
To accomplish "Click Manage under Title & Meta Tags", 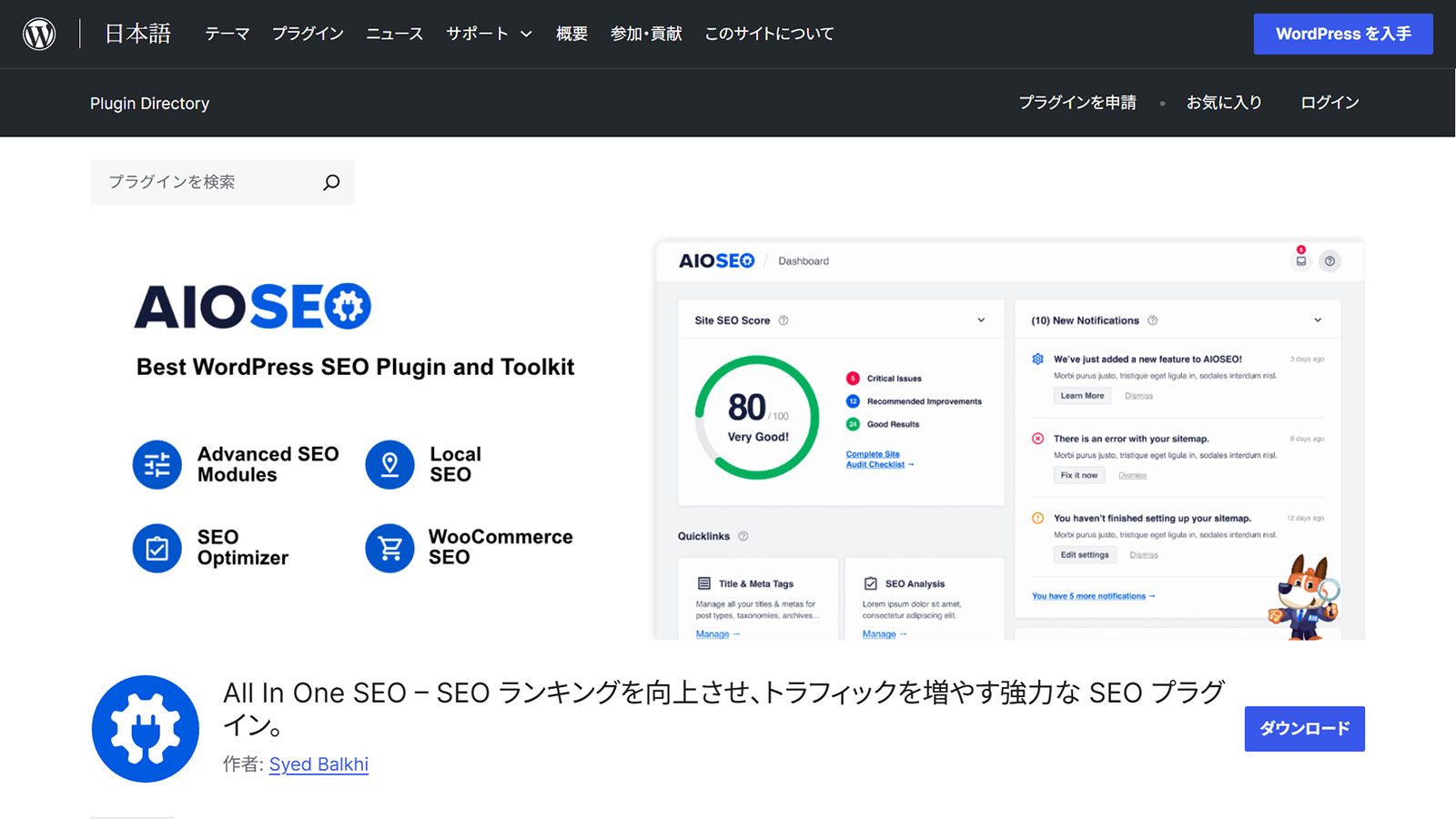I will click(718, 634).
